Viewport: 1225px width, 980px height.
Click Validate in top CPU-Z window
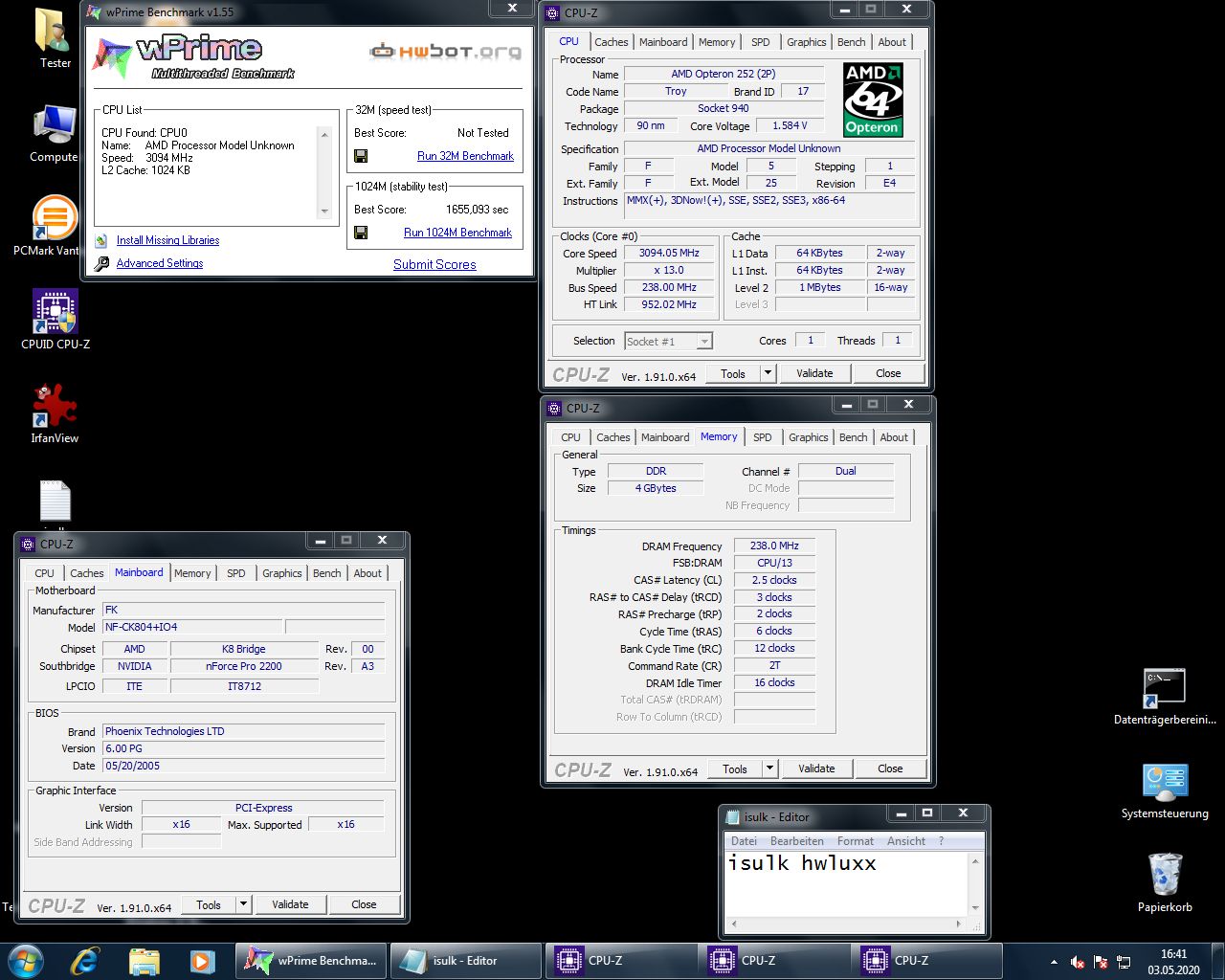point(814,373)
